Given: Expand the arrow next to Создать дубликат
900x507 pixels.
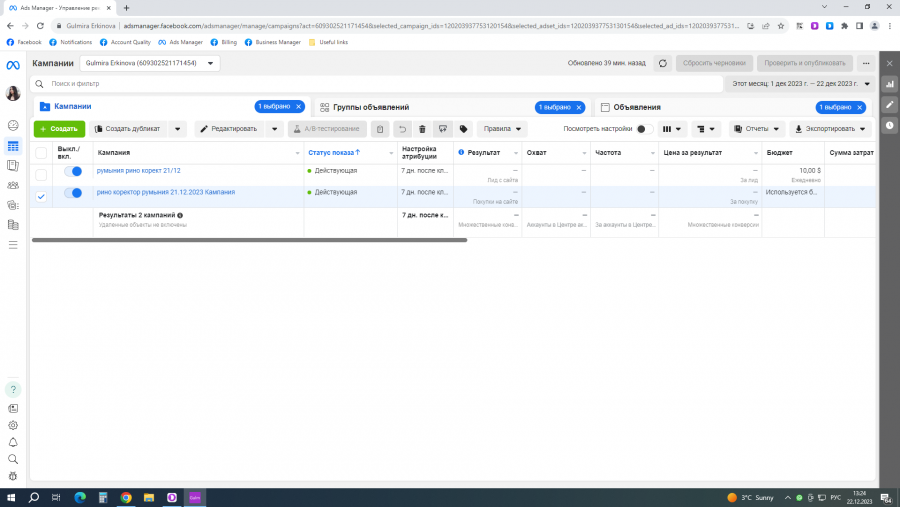Looking at the screenshot, I should (x=177, y=129).
